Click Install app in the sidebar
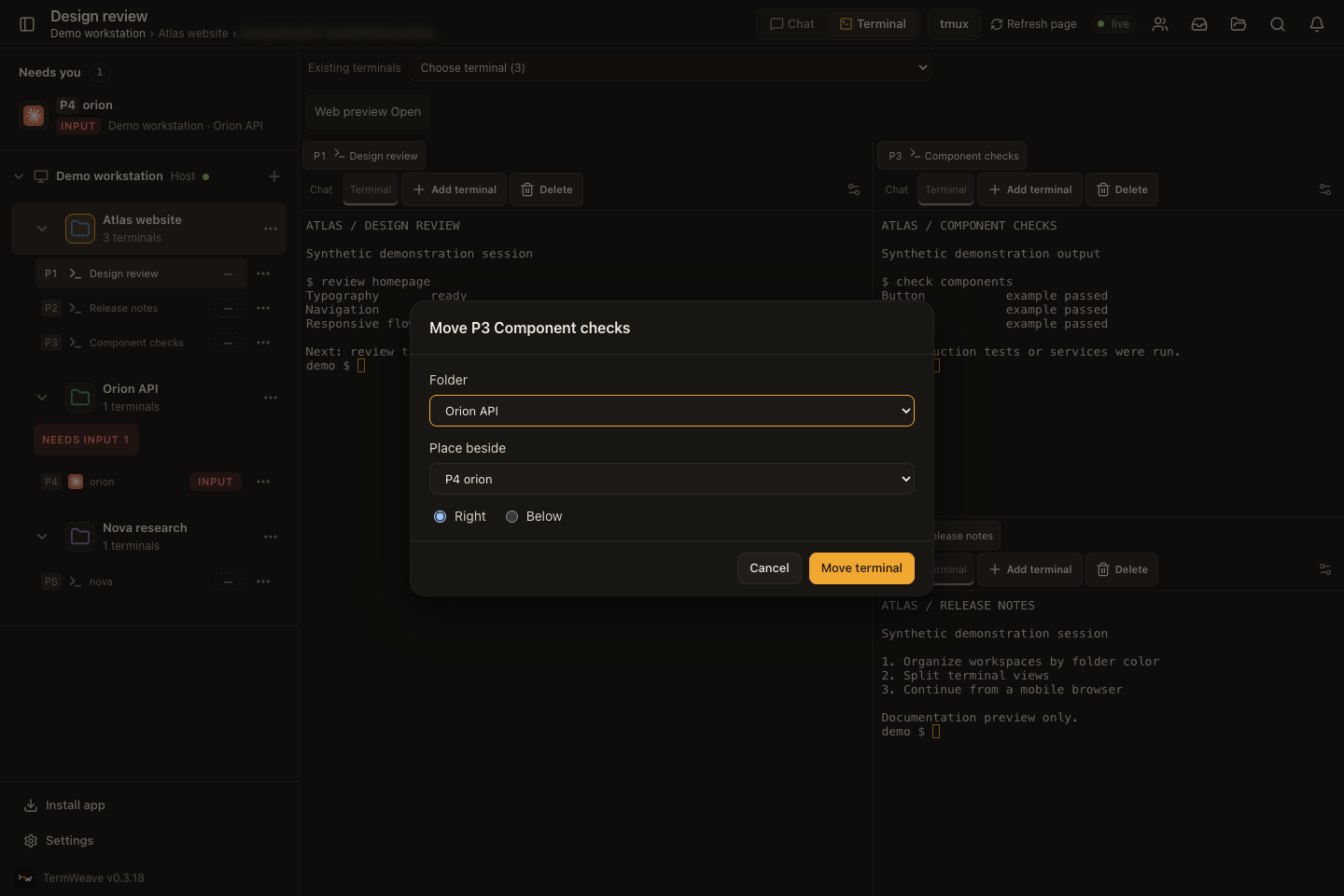This screenshot has width=1344, height=896. [x=64, y=805]
